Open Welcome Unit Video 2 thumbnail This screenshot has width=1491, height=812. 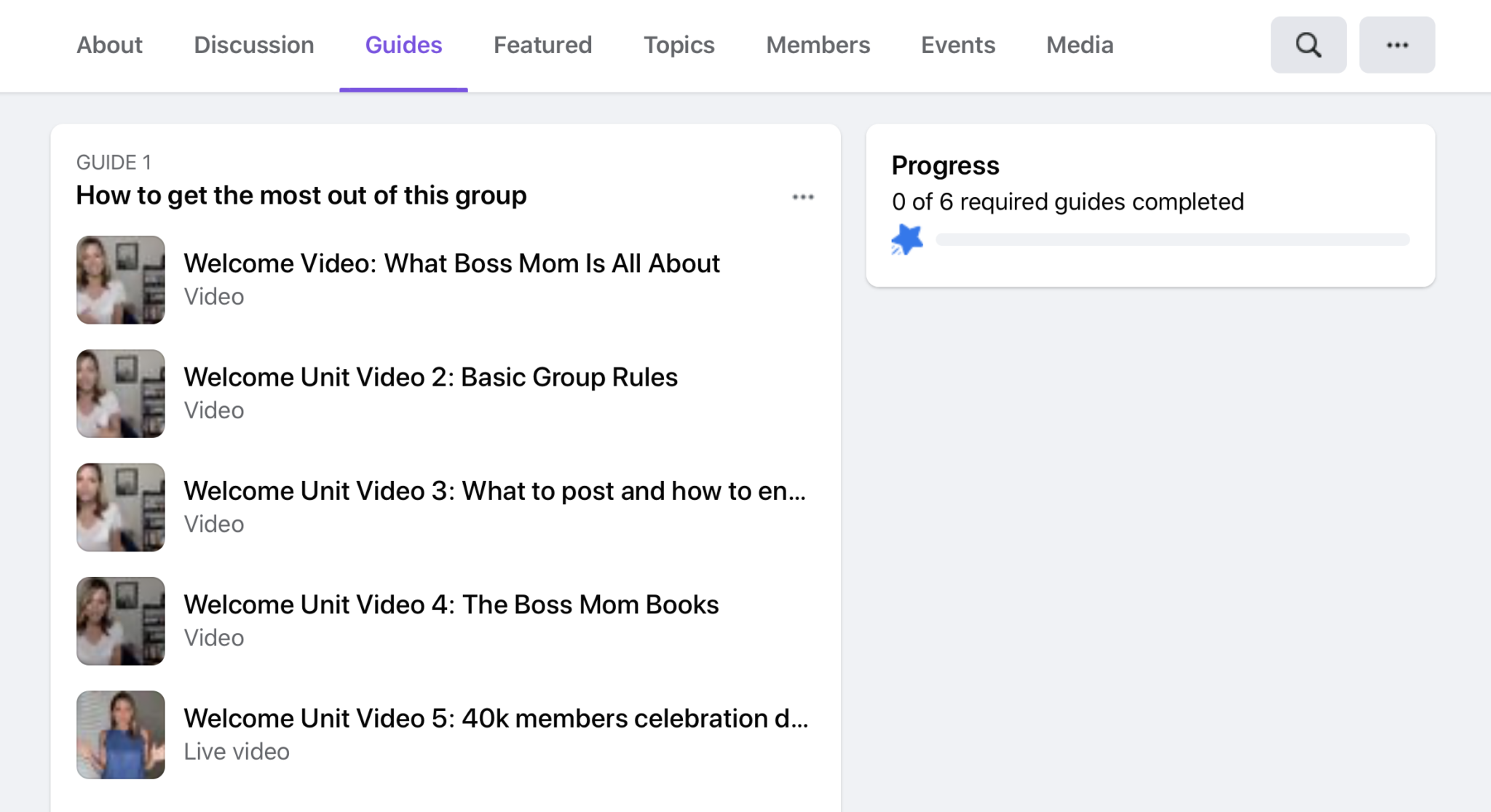tap(120, 393)
